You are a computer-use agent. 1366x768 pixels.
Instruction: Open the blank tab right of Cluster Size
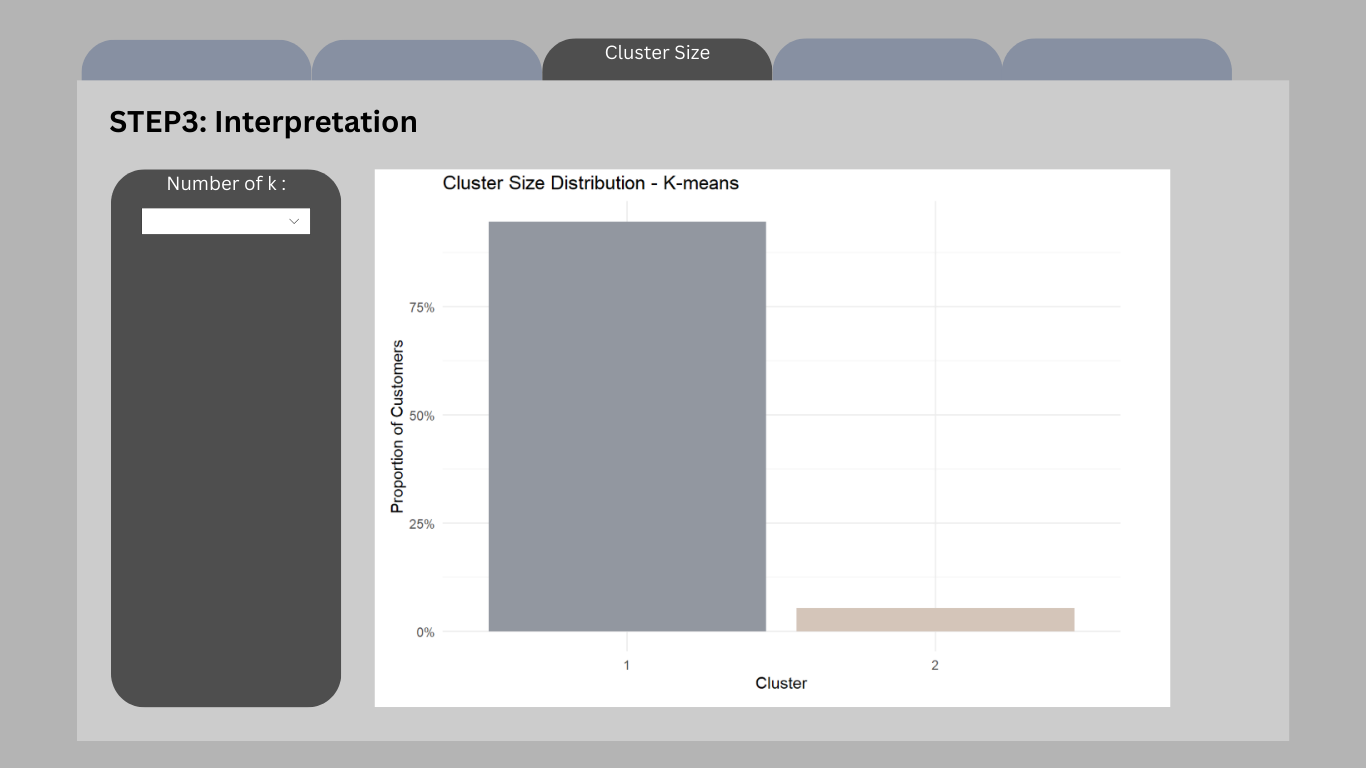click(x=887, y=60)
